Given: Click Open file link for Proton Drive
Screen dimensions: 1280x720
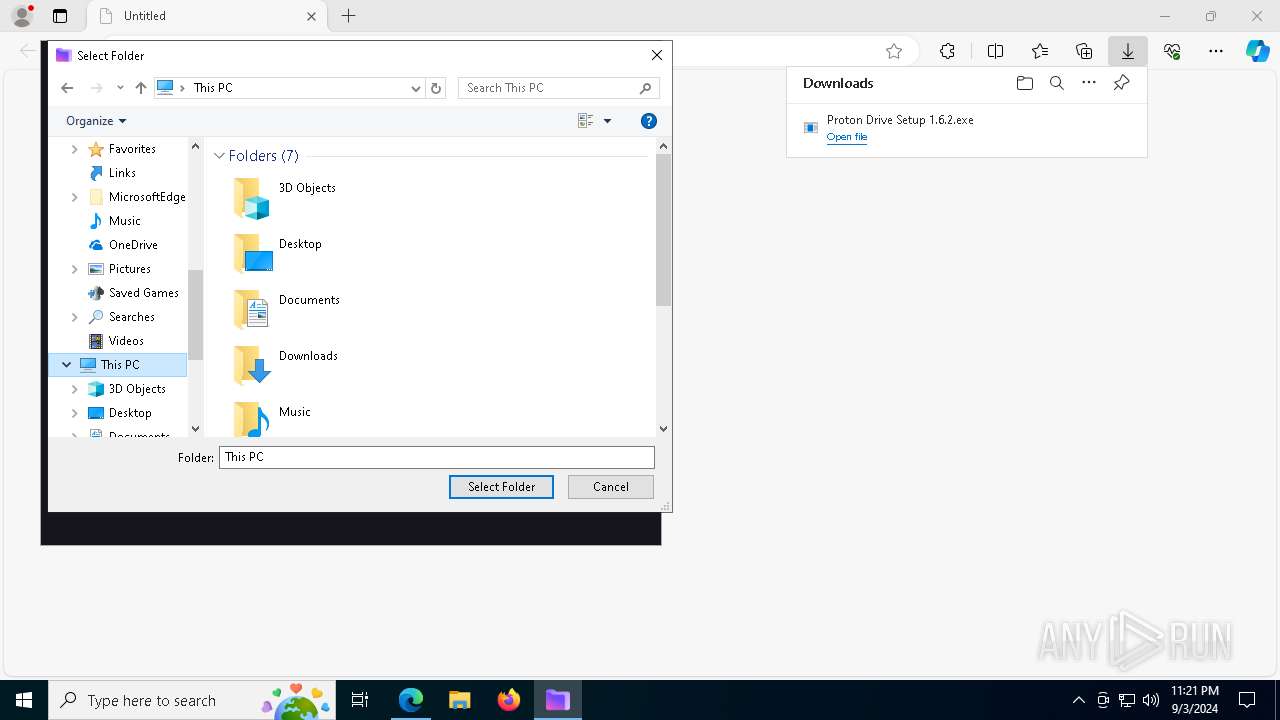Looking at the screenshot, I should click(x=847, y=137).
